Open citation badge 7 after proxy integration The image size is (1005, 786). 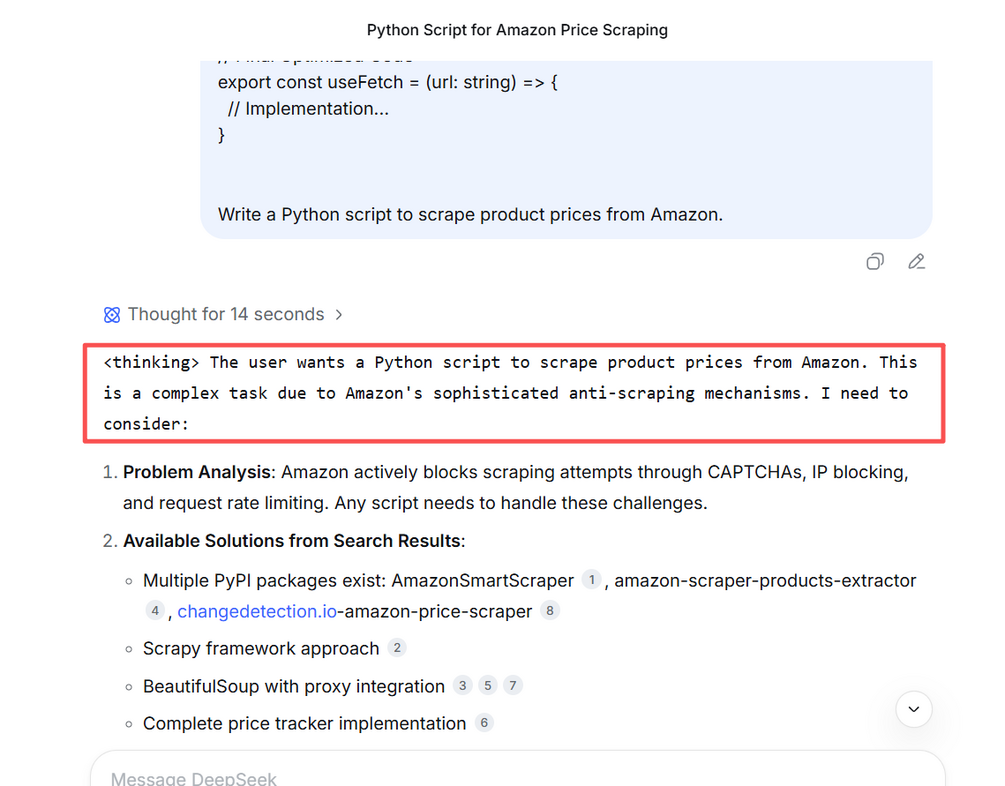pyautogui.click(x=512, y=685)
